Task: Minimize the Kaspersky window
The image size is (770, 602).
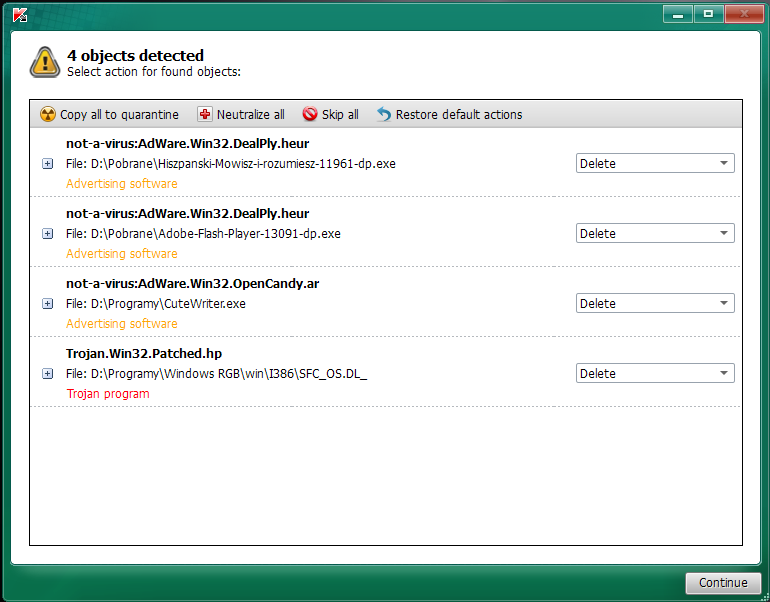Action: [x=678, y=14]
